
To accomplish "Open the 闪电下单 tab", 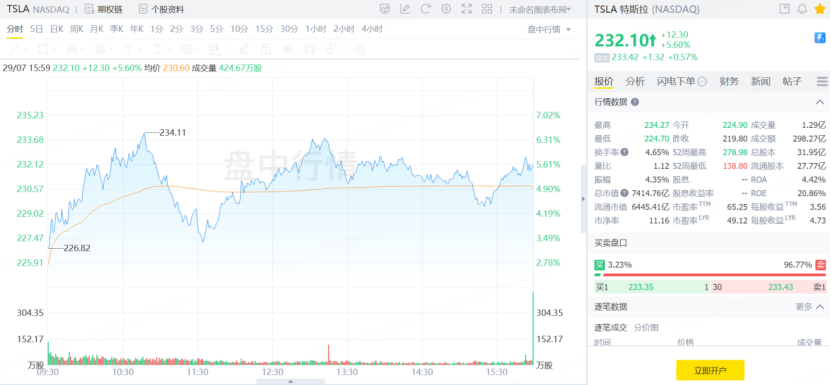I will [x=682, y=81].
